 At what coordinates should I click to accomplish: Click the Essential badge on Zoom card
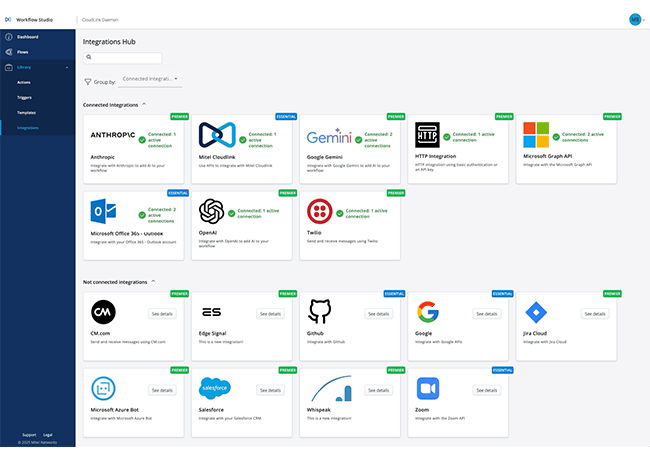[502, 370]
